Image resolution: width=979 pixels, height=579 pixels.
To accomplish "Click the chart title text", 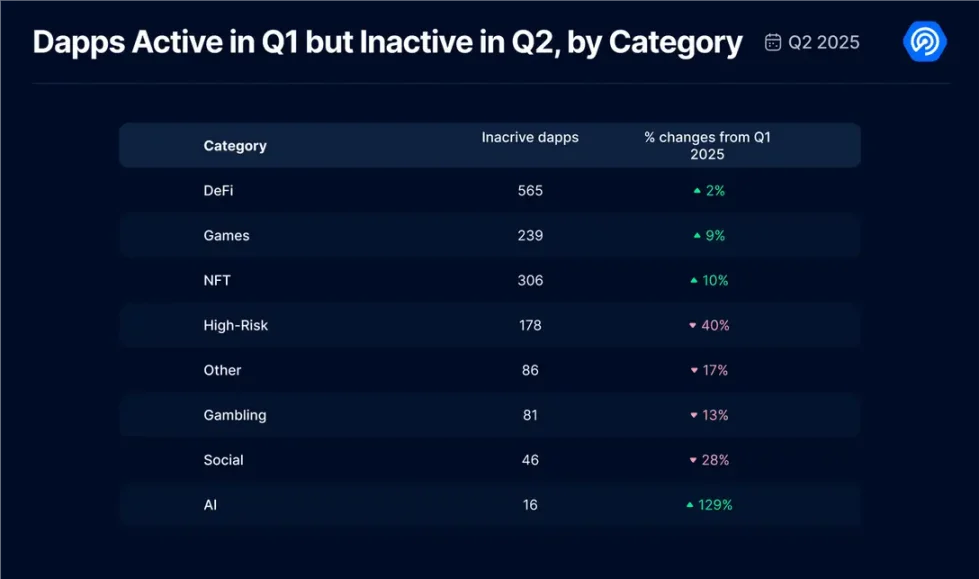I will coord(387,42).
